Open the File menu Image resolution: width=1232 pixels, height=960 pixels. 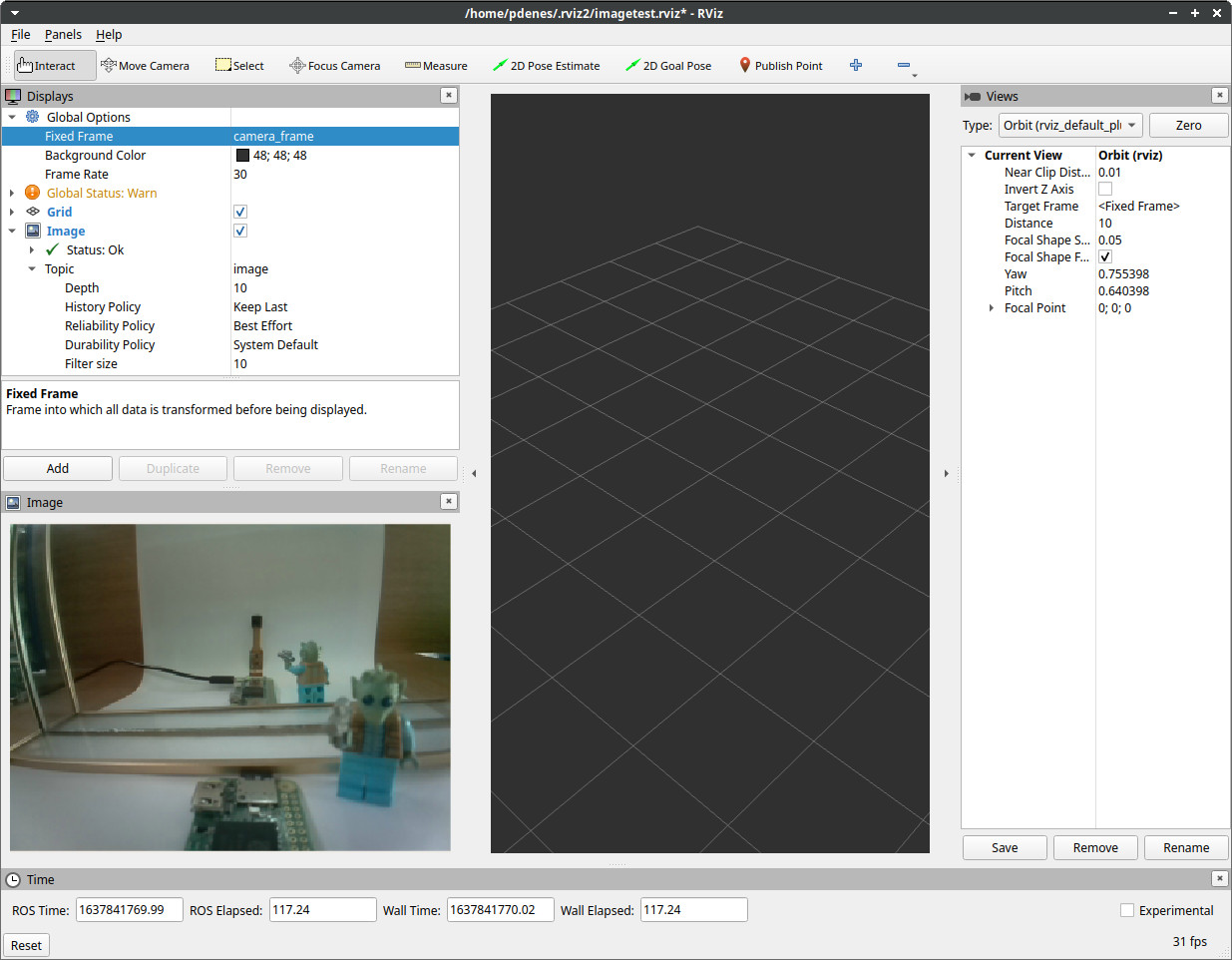click(x=19, y=34)
